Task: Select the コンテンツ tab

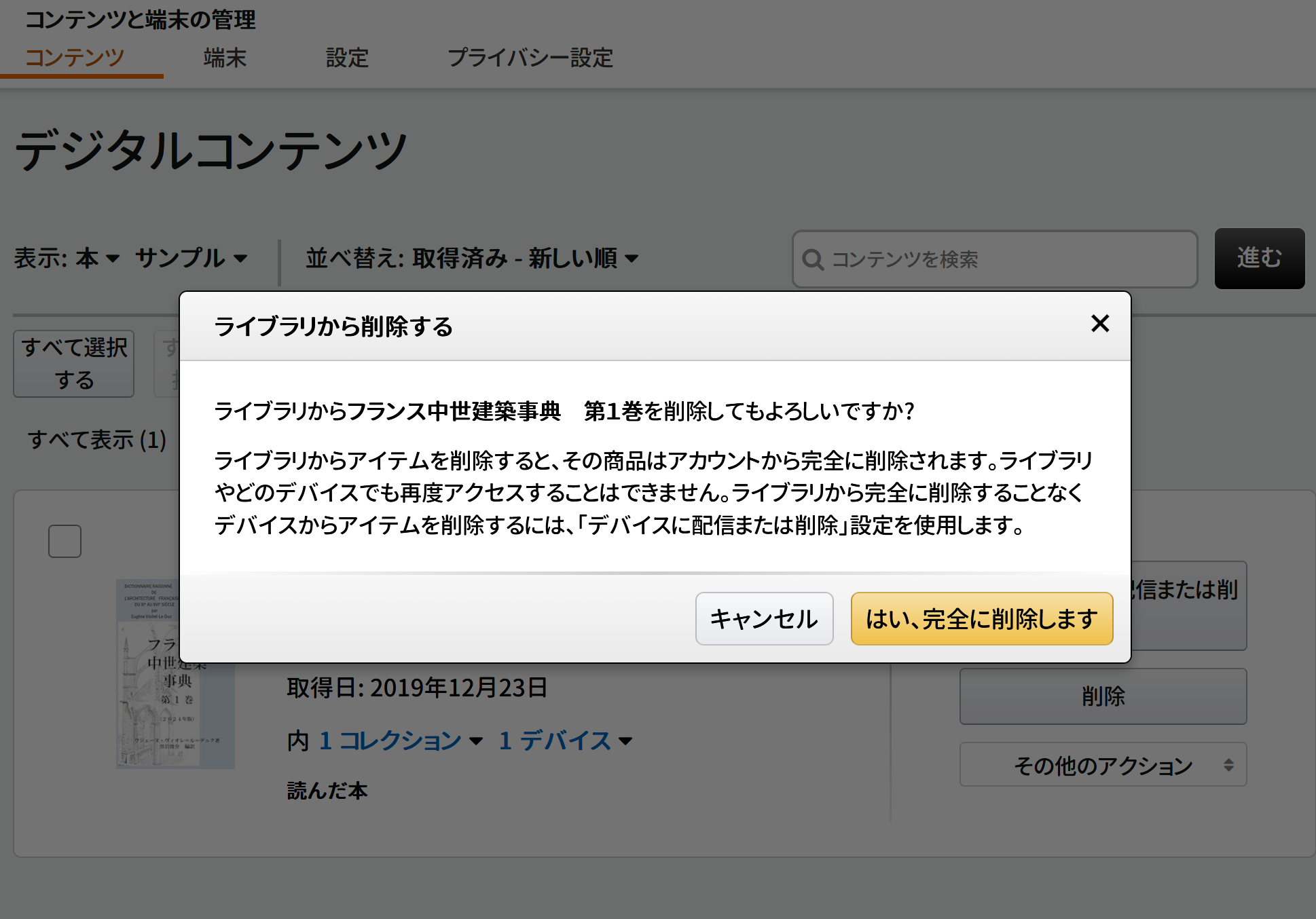Action: point(75,58)
